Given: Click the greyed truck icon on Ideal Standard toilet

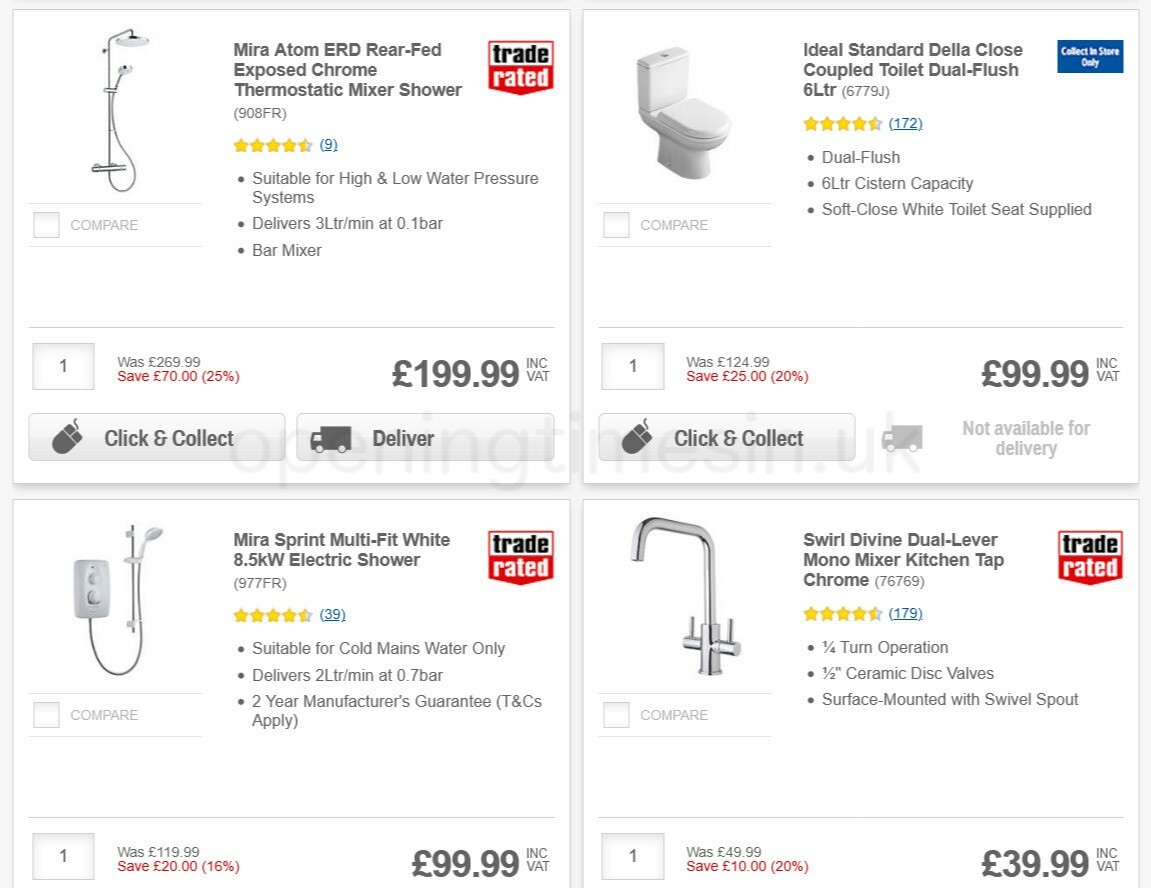Looking at the screenshot, I should pos(901,438).
